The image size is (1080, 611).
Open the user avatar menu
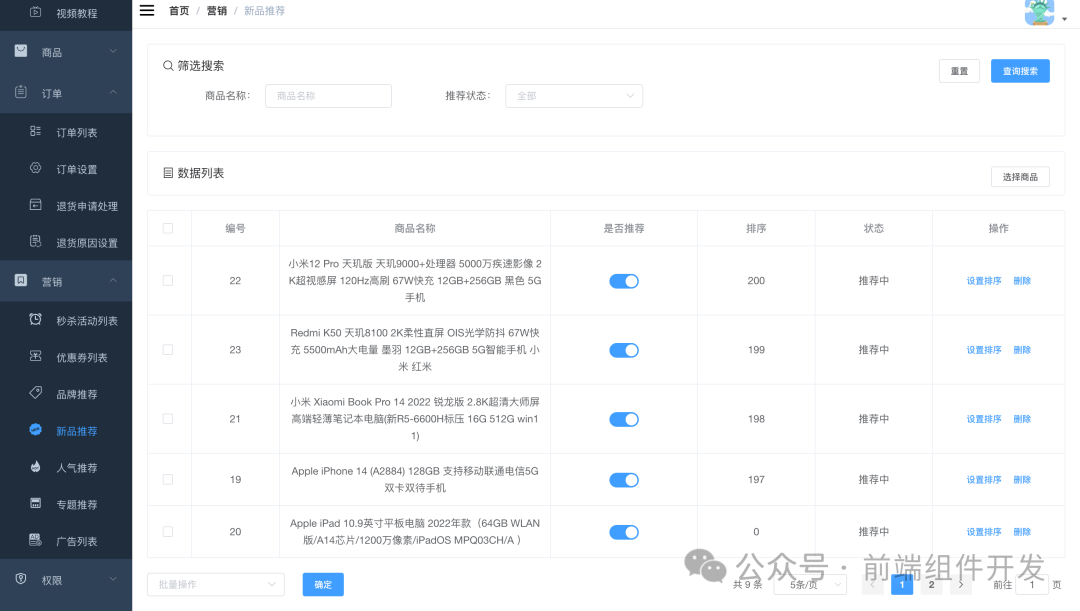click(1039, 12)
